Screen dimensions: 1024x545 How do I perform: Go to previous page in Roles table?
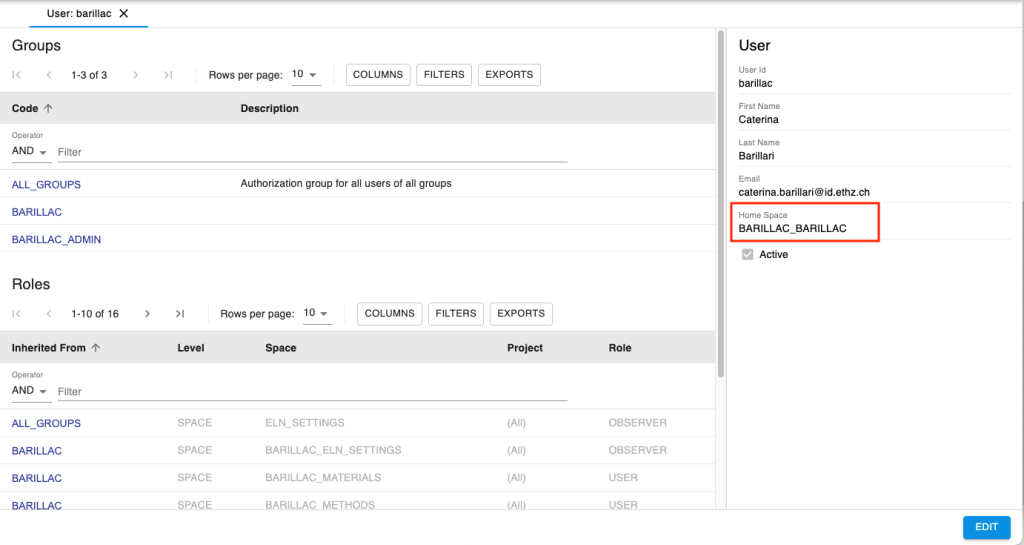point(49,314)
